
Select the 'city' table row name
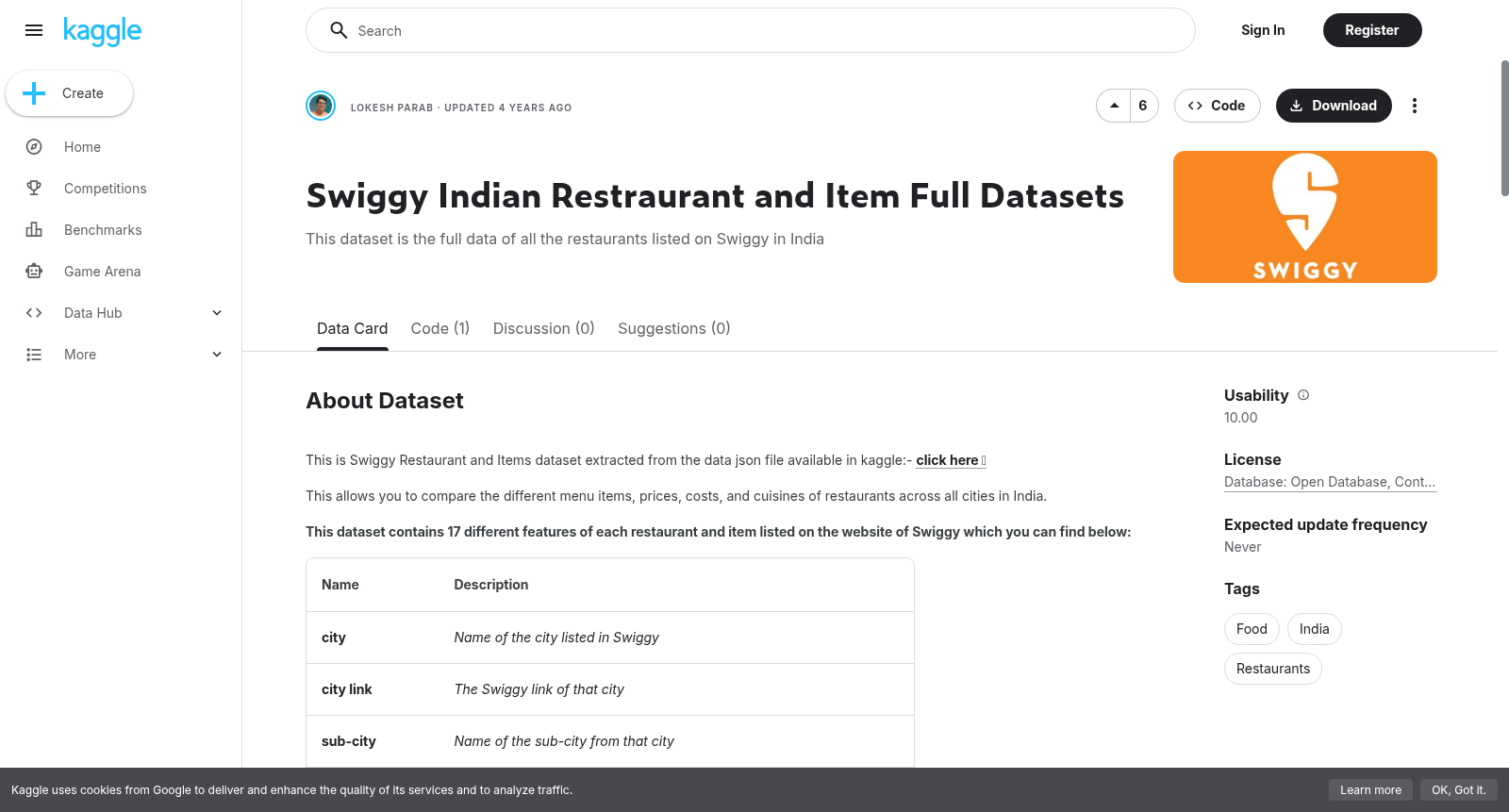tap(334, 638)
